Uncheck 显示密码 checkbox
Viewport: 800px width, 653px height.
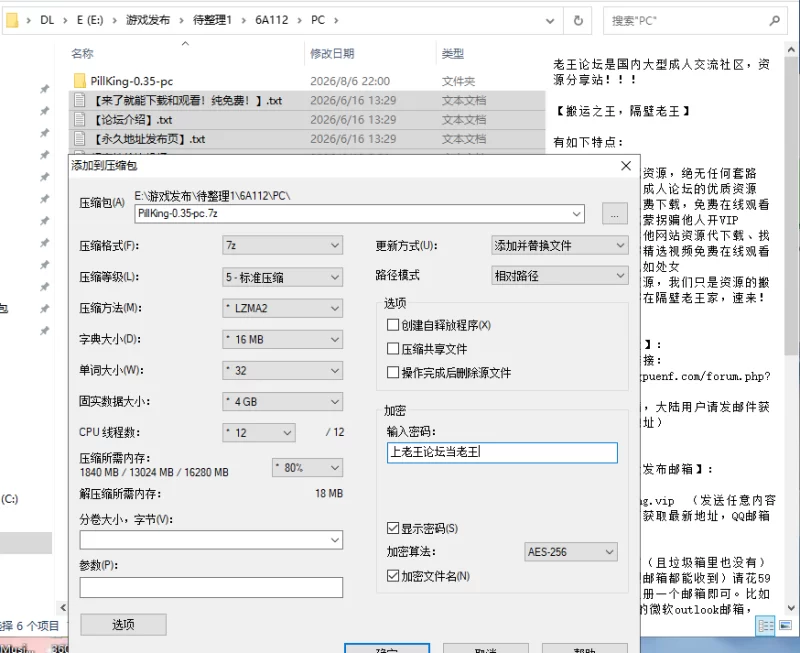(x=393, y=528)
